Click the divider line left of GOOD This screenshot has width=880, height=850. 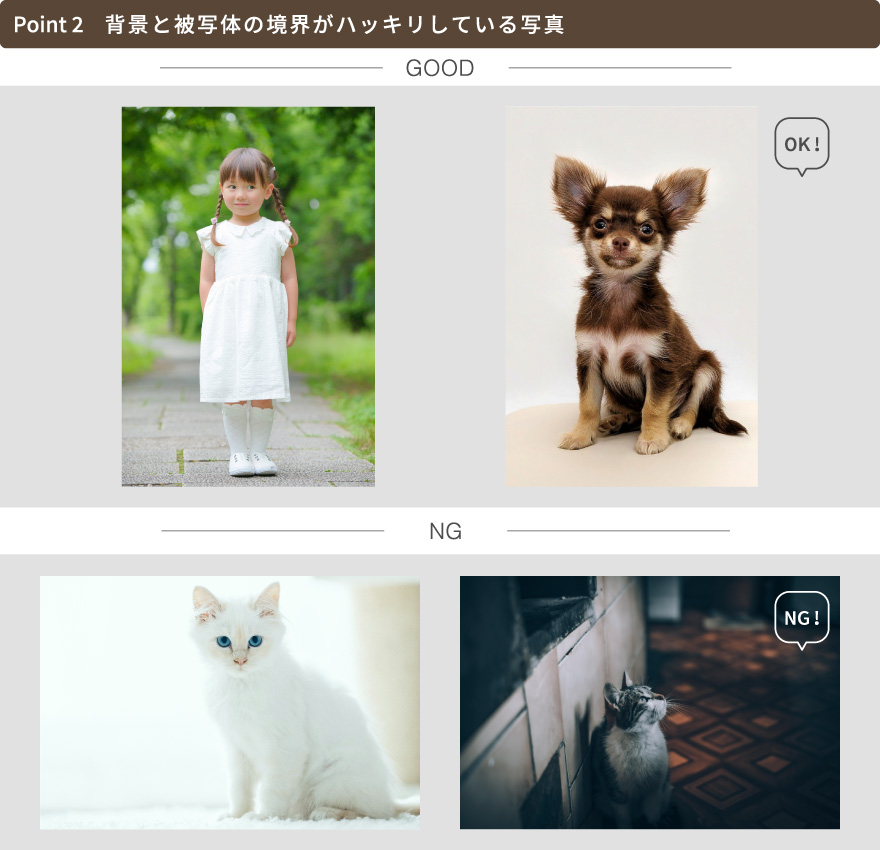coord(270,68)
